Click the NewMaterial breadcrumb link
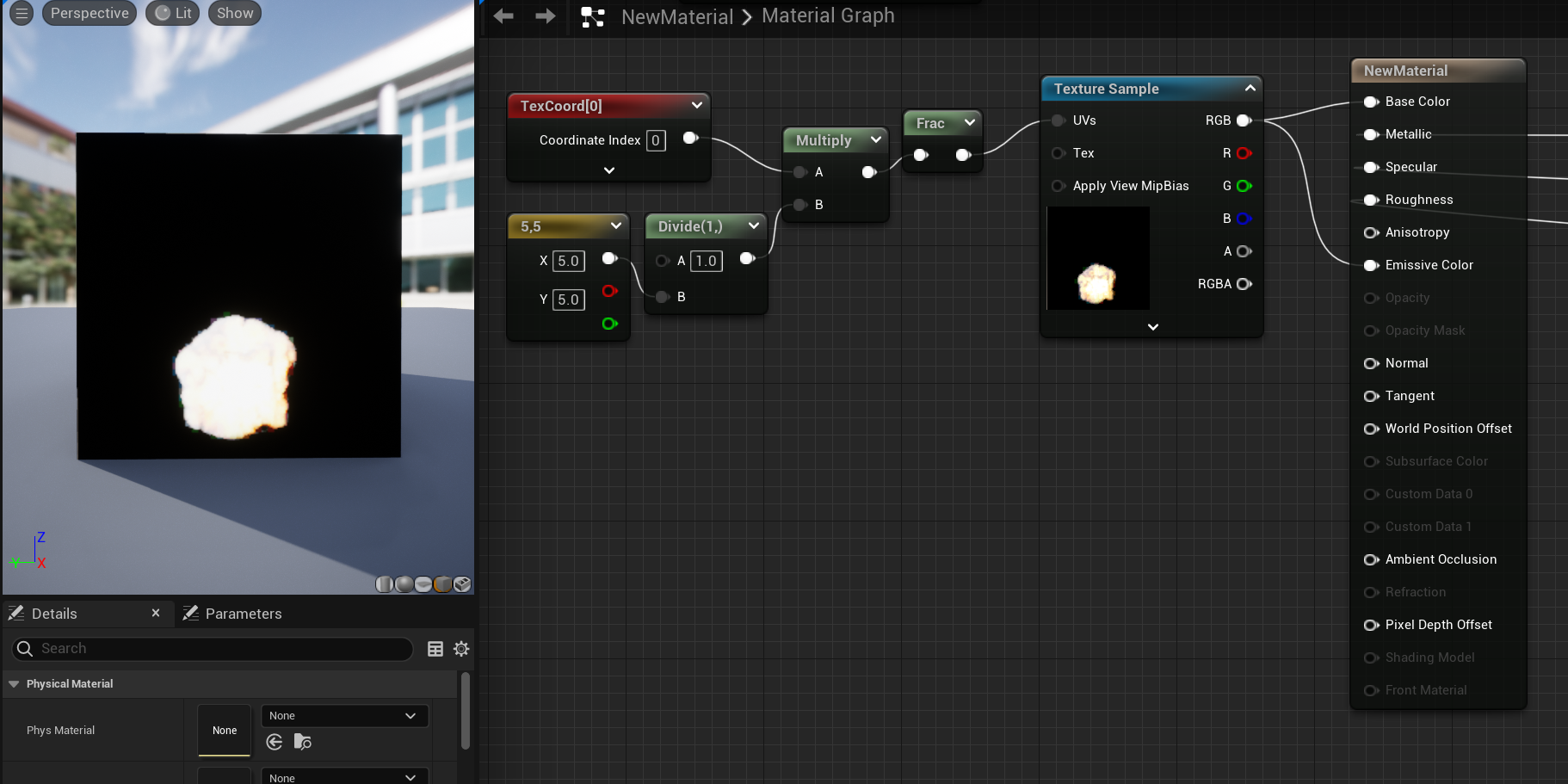The image size is (1568, 784). (677, 17)
